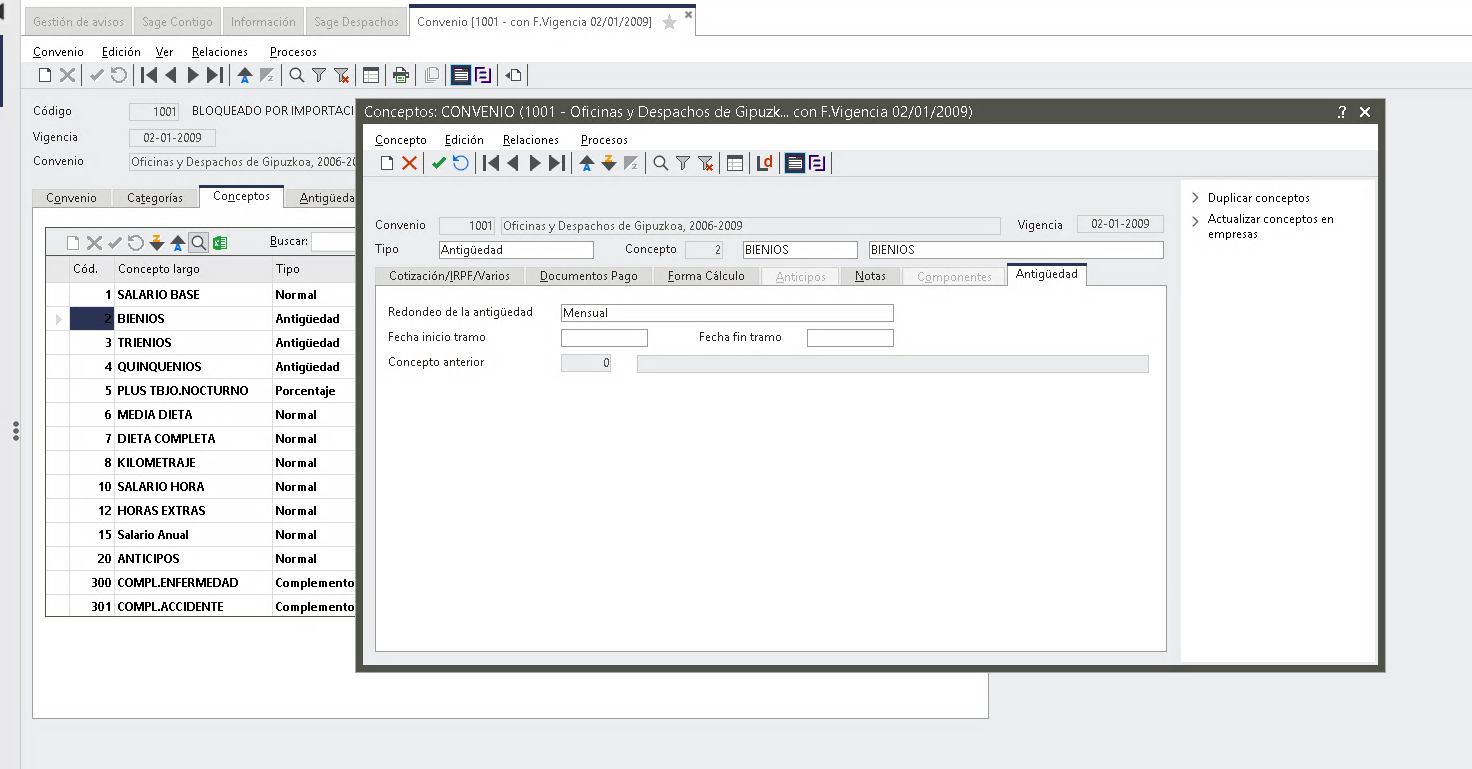Switch to Forma Cálculo tab

(x=706, y=276)
